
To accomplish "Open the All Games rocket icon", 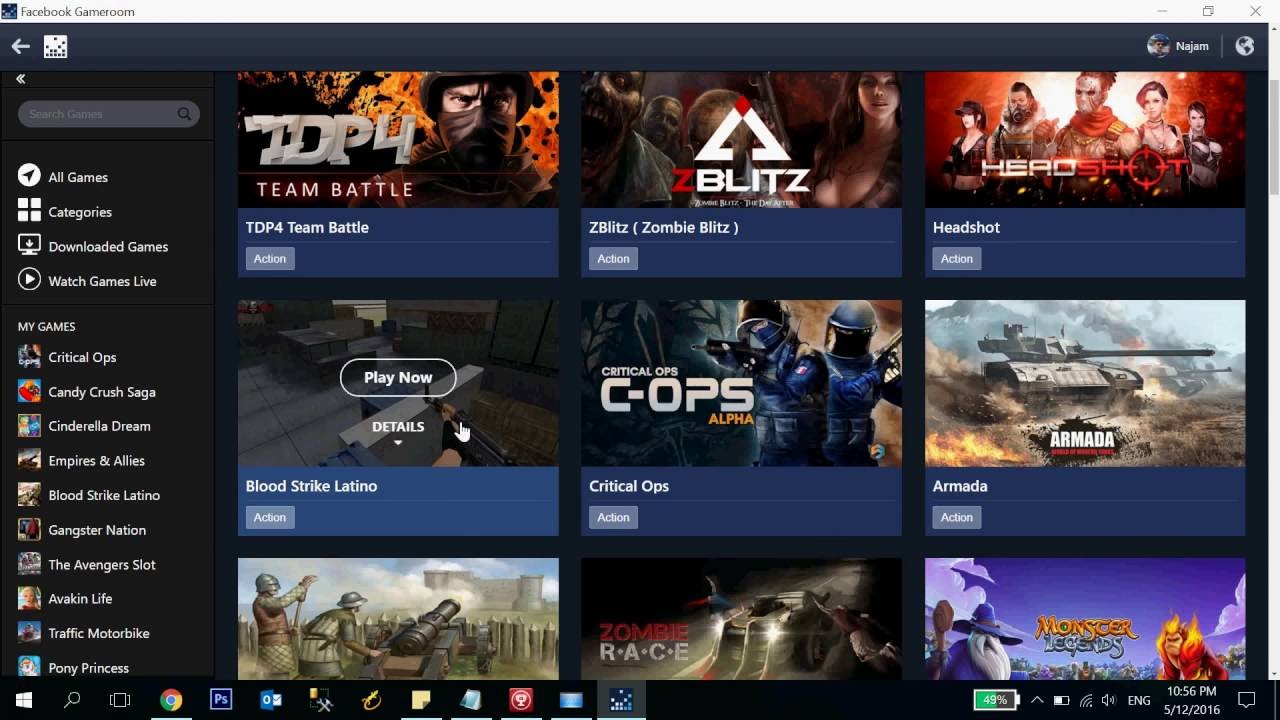I will (29, 176).
